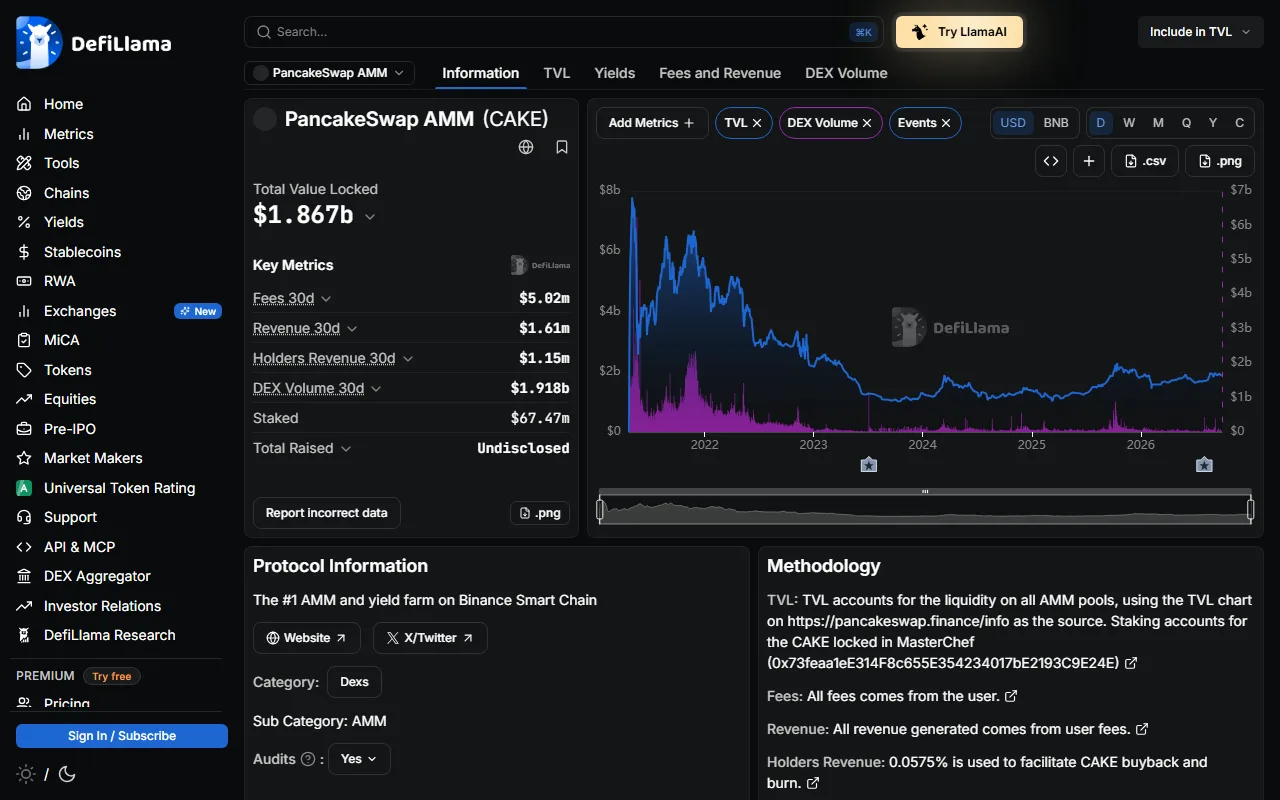
Task: Open the Fees methodology source link icon
Action: tap(1011, 696)
